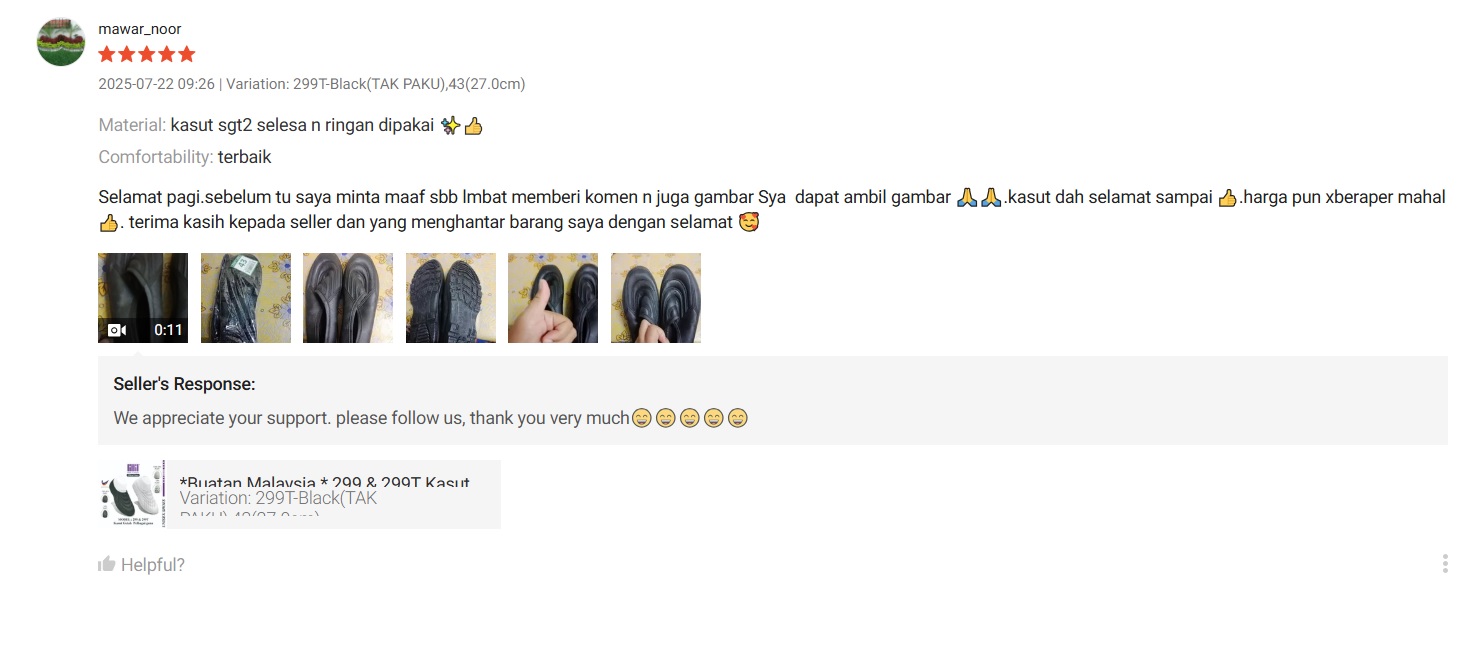The width and height of the screenshot is (1472, 648).
Task: Open the thumbs-up hand with shoes photo
Action: tap(553, 298)
